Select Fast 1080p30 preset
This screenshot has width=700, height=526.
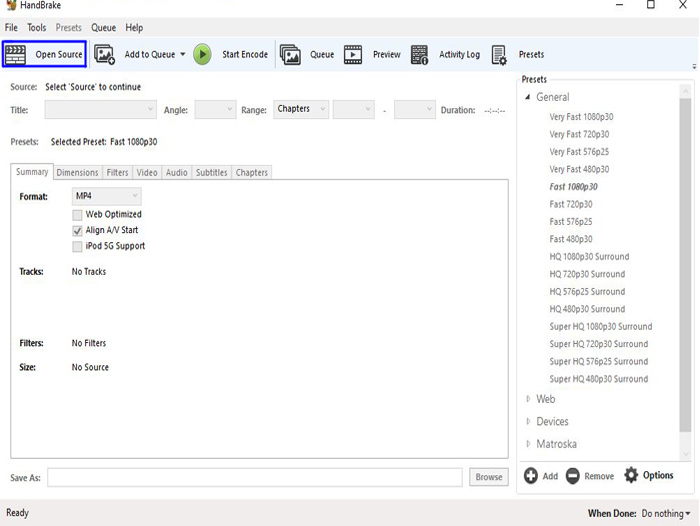573,187
